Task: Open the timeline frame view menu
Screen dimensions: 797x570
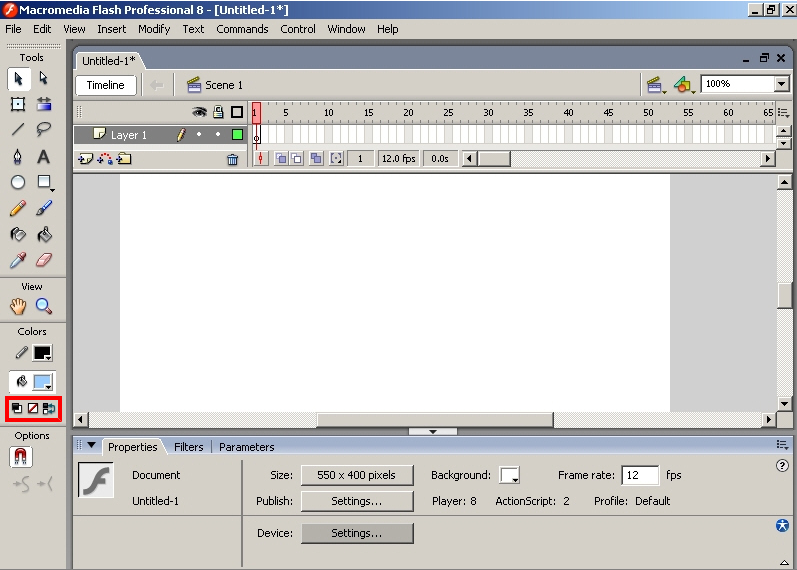Action: pos(783,112)
